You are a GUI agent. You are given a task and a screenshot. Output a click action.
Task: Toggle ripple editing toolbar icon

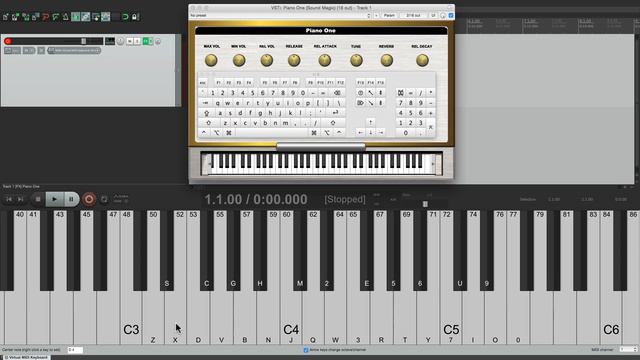(96, 17)
